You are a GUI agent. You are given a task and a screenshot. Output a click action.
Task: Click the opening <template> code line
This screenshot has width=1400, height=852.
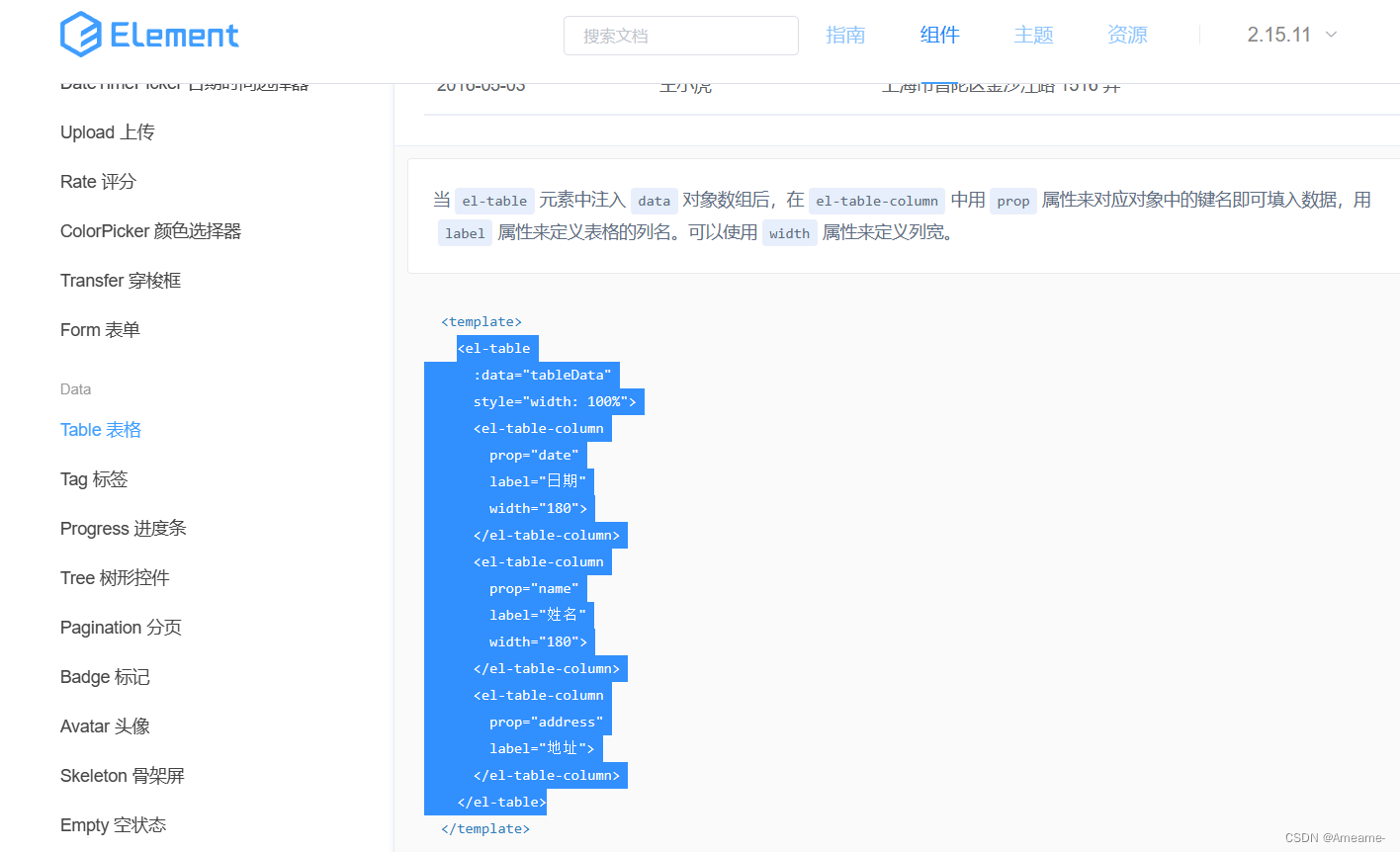pos(481,322)
